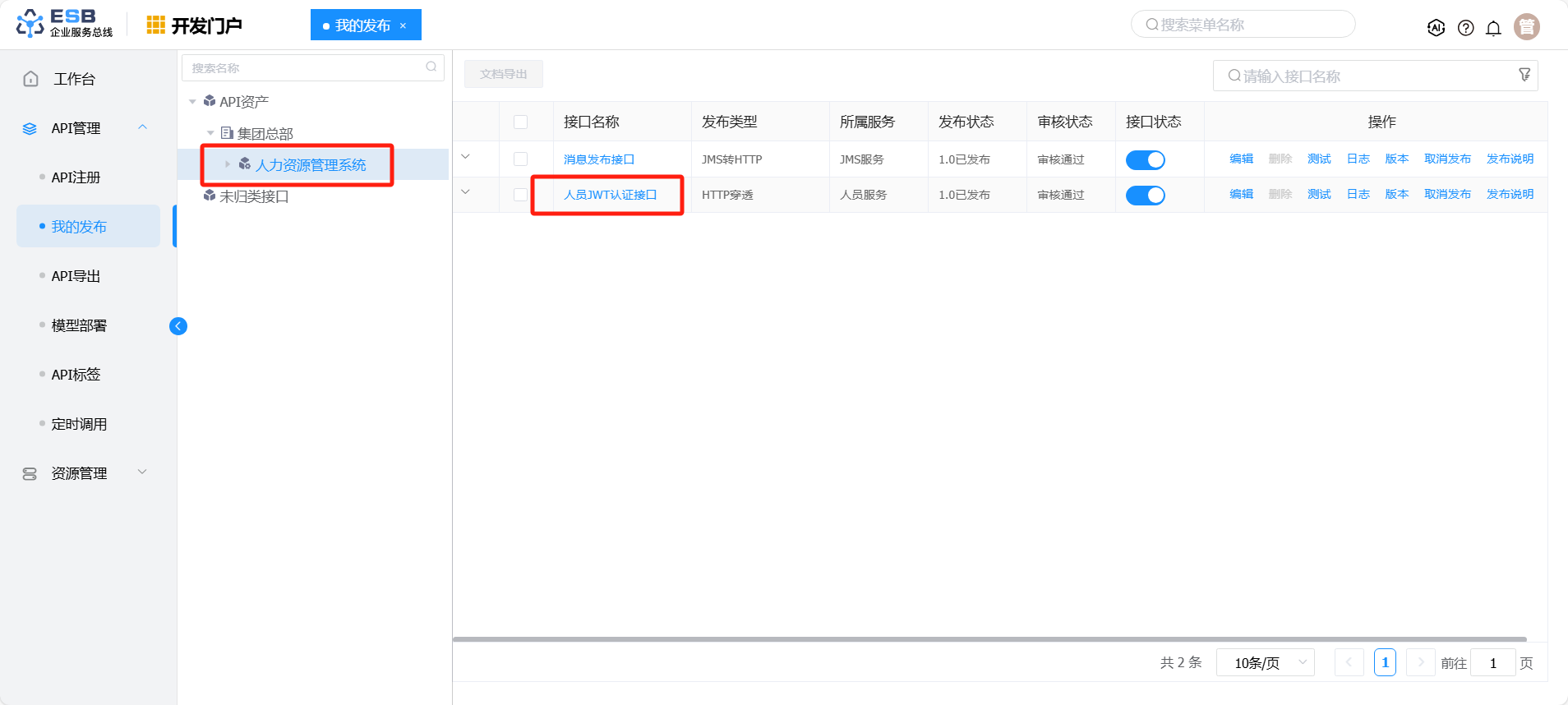Screen dimensions: 1568x705
Task: Expand the 消息发布接口 row details
Action: (466, 157)
